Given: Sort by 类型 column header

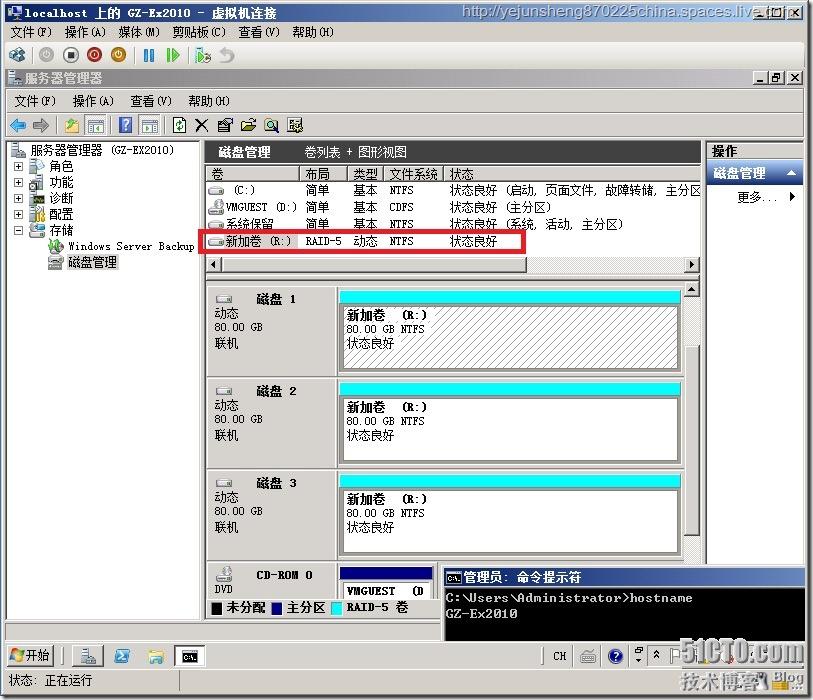Looking at the screenshot, I should click(366, 173).
